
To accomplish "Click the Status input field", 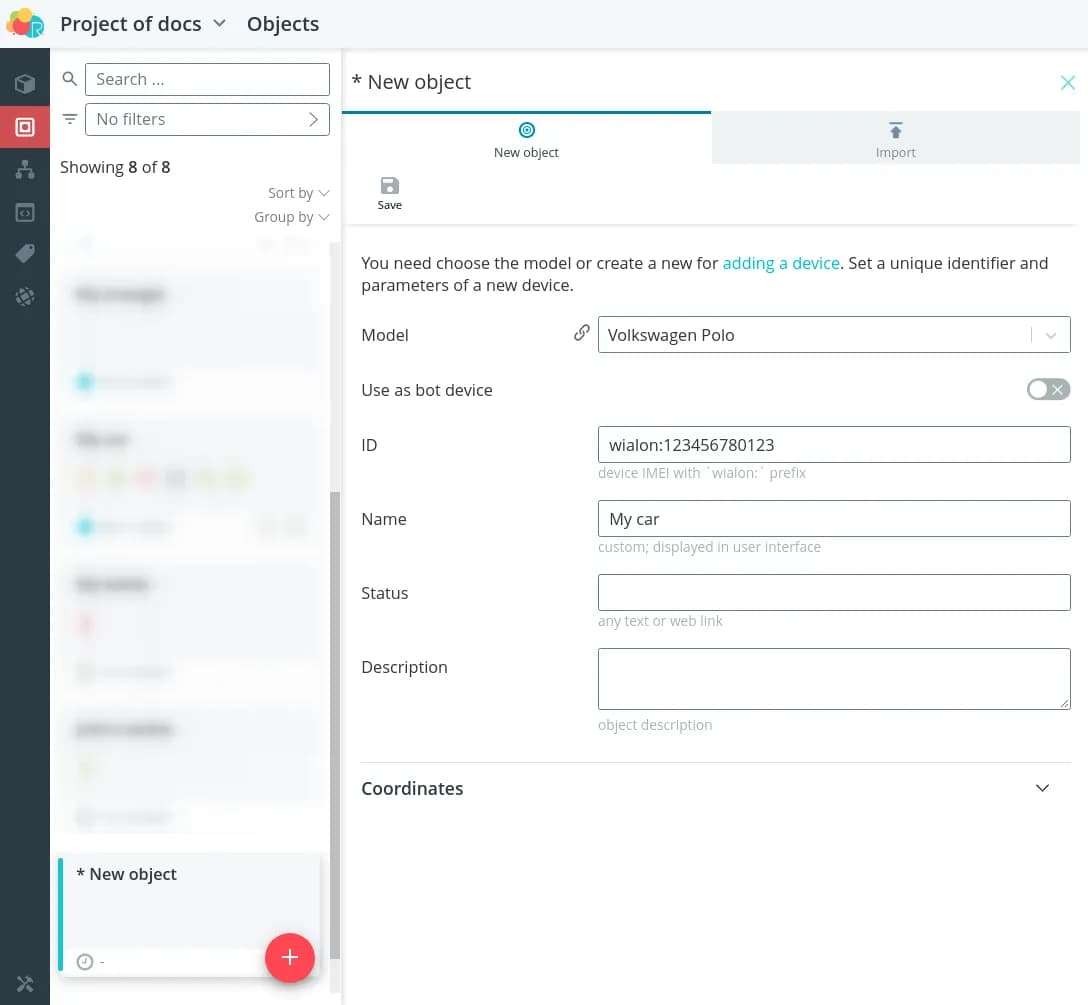I will point(834,593).
